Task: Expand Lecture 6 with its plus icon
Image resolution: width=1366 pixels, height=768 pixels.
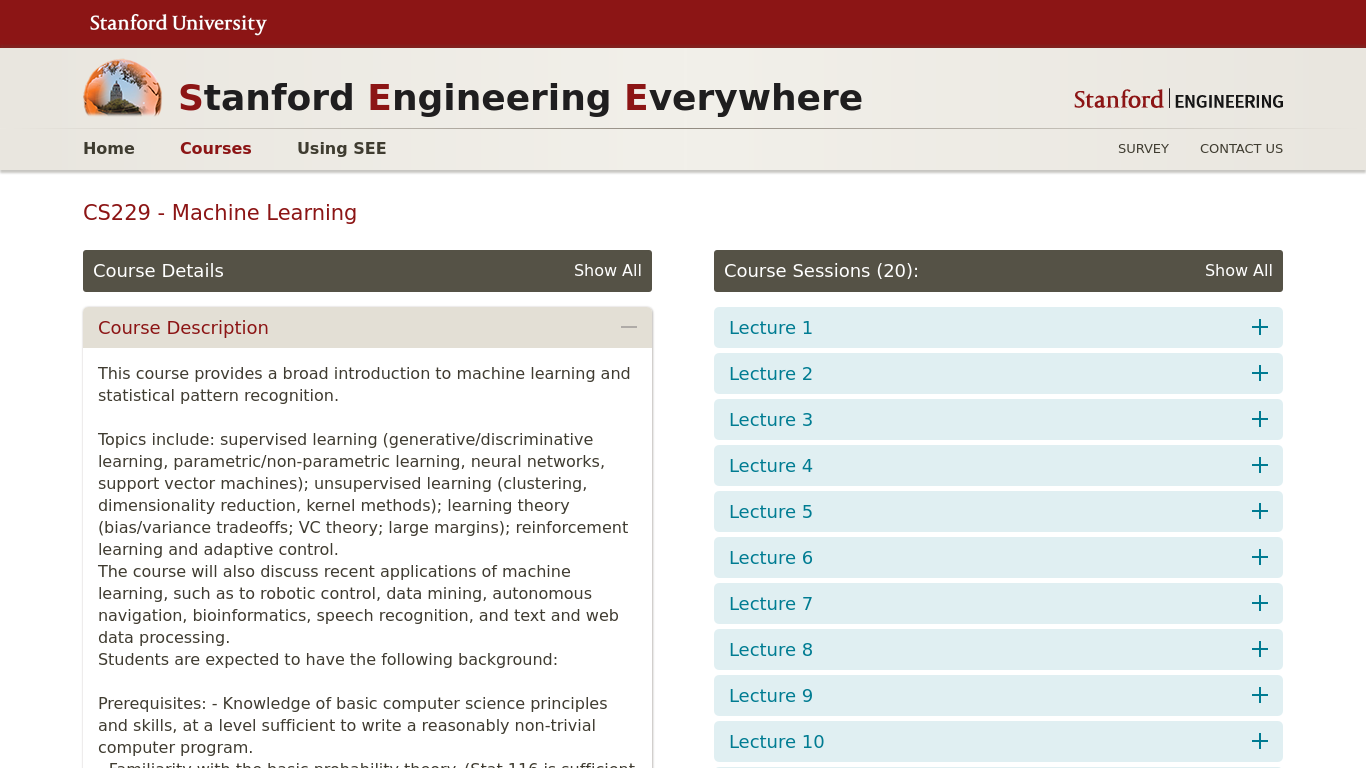Action: (1260, 557)
